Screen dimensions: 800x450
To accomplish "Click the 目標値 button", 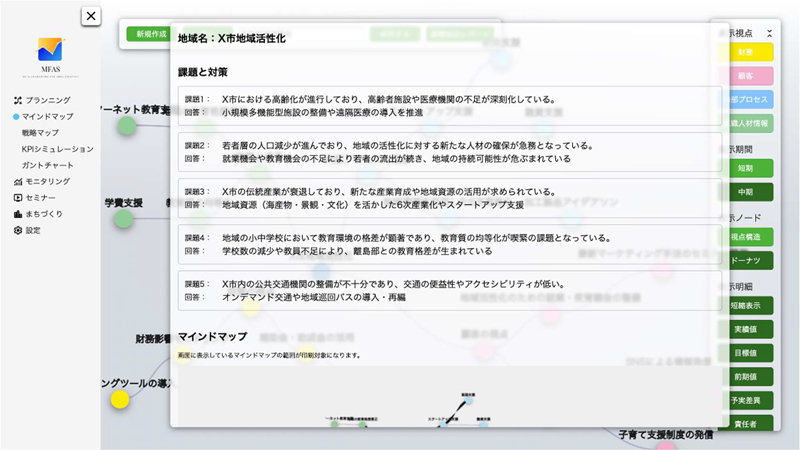I will (x=745, y=353).
